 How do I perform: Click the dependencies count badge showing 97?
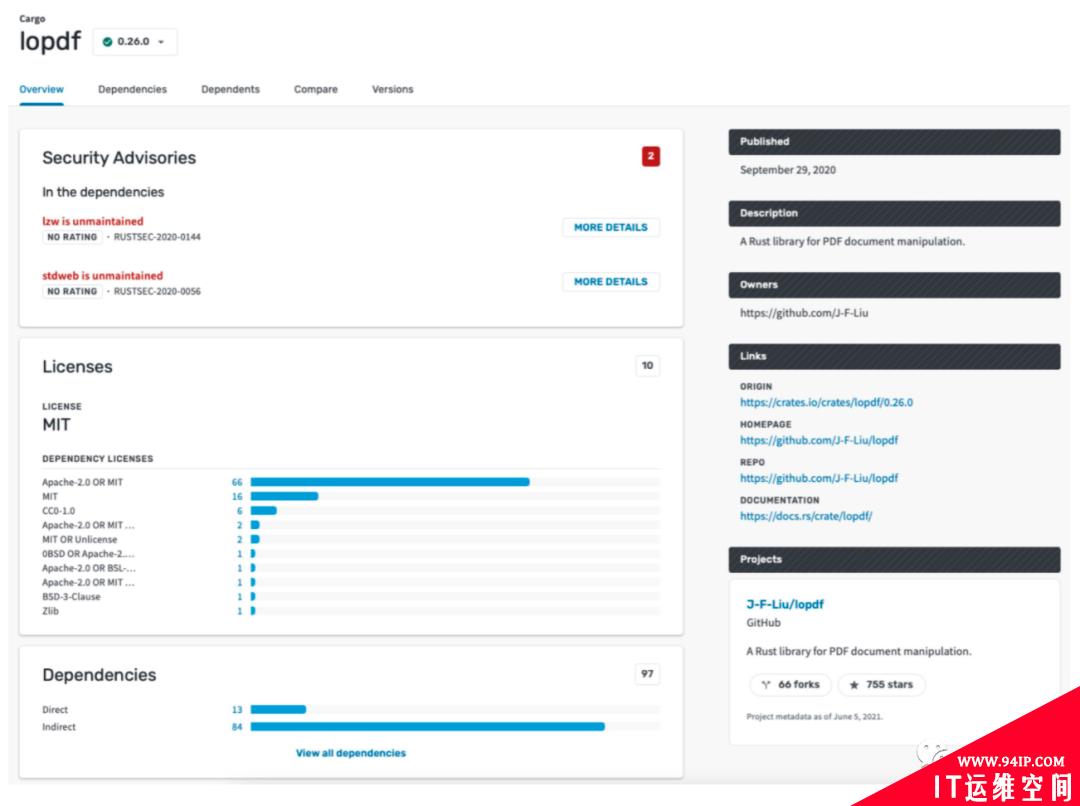[647, 674]
